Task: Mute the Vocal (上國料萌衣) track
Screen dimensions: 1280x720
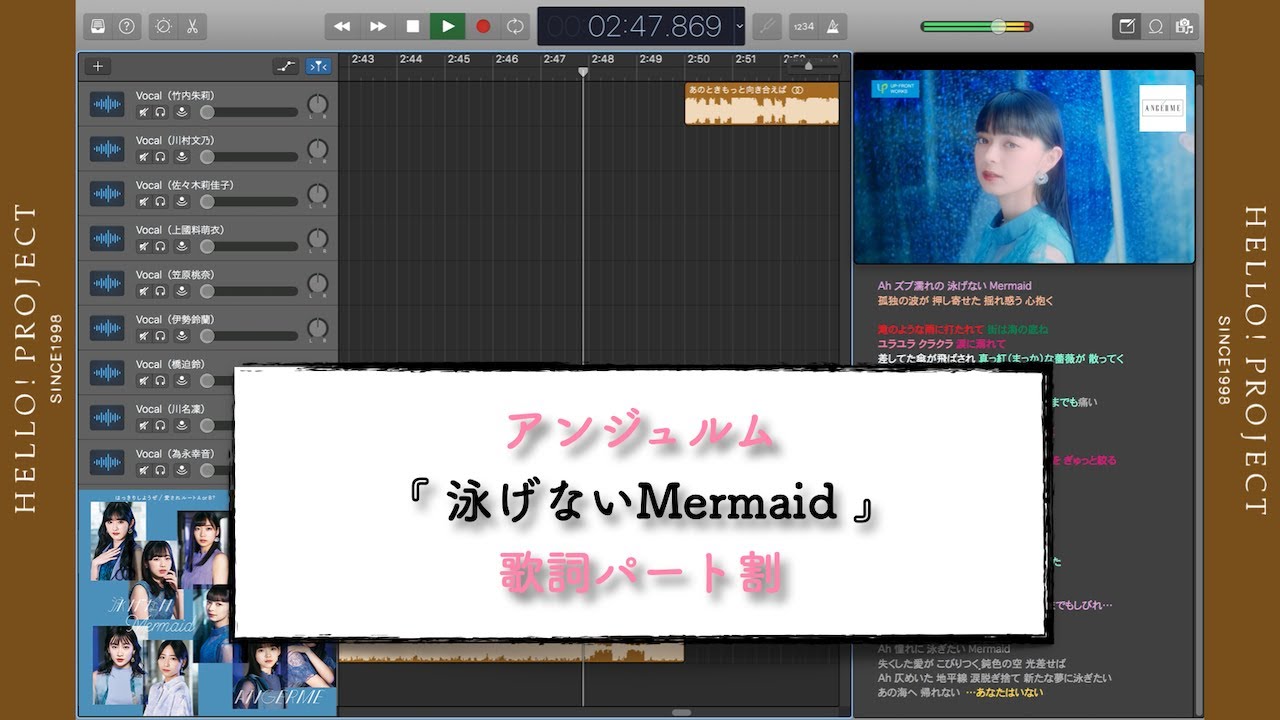Action: 144,246
